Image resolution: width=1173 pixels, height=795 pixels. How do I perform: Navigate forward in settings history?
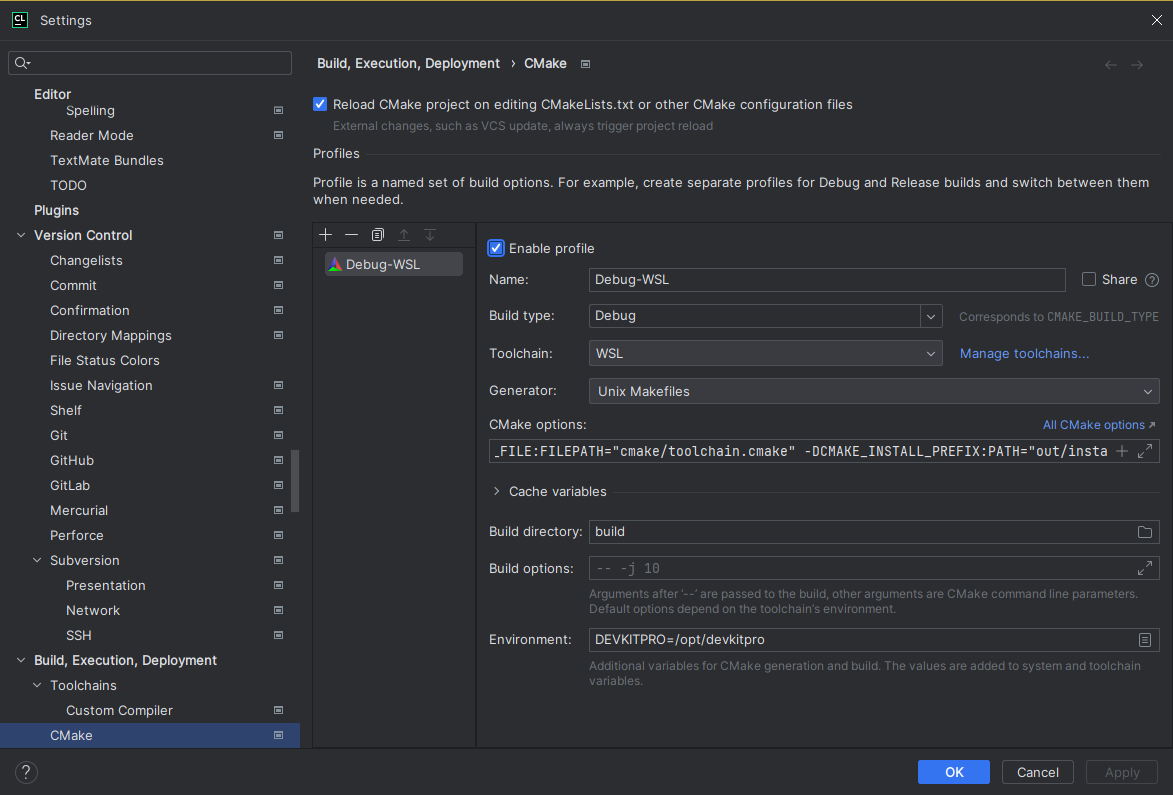coord(1137,65)
